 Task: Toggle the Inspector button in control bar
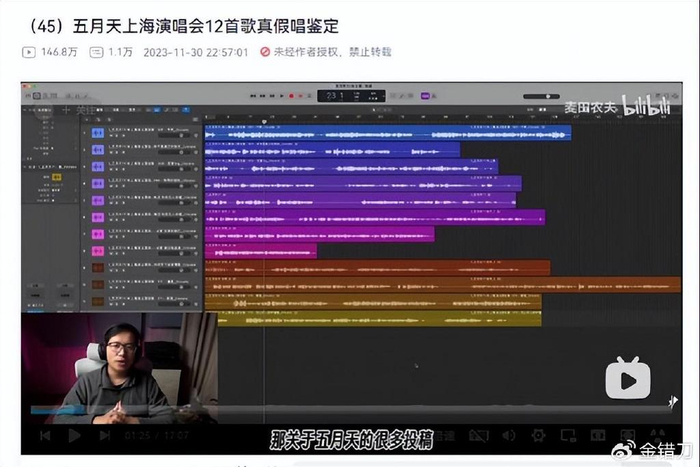(37, 96)
